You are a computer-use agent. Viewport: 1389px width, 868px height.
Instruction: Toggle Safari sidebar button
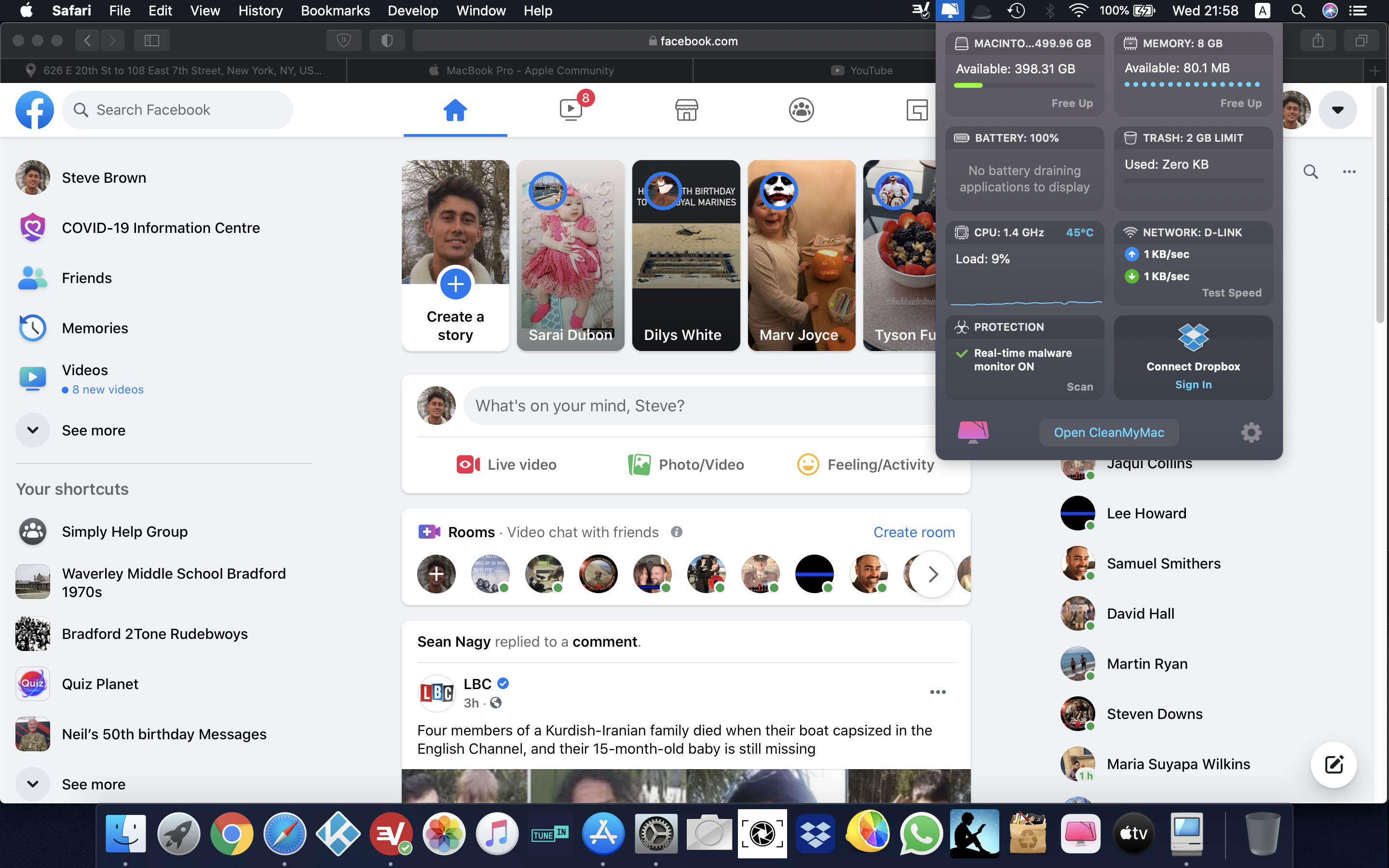151,40
